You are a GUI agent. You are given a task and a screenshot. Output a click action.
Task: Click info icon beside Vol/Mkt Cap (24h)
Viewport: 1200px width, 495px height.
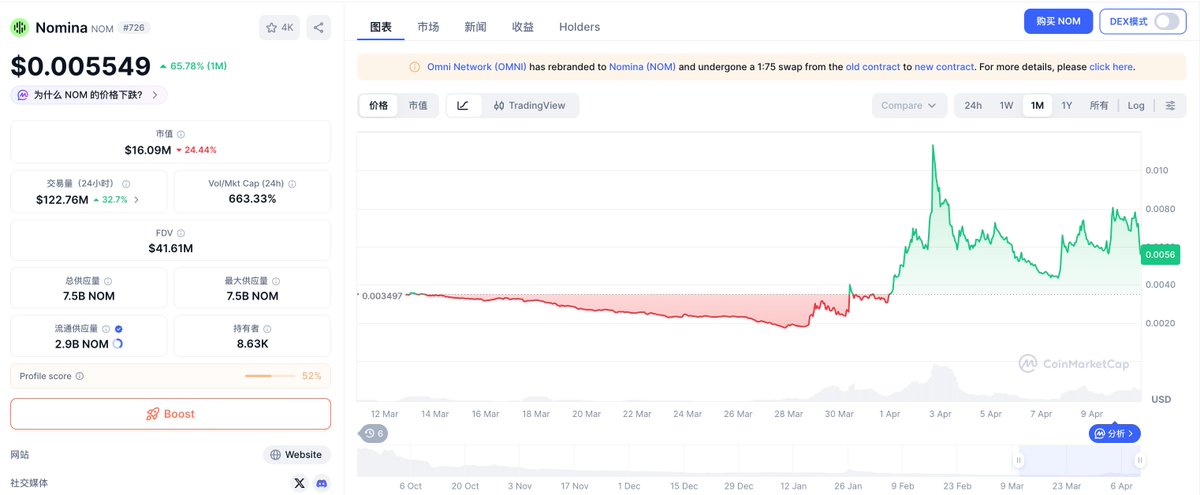pos(292,184)
